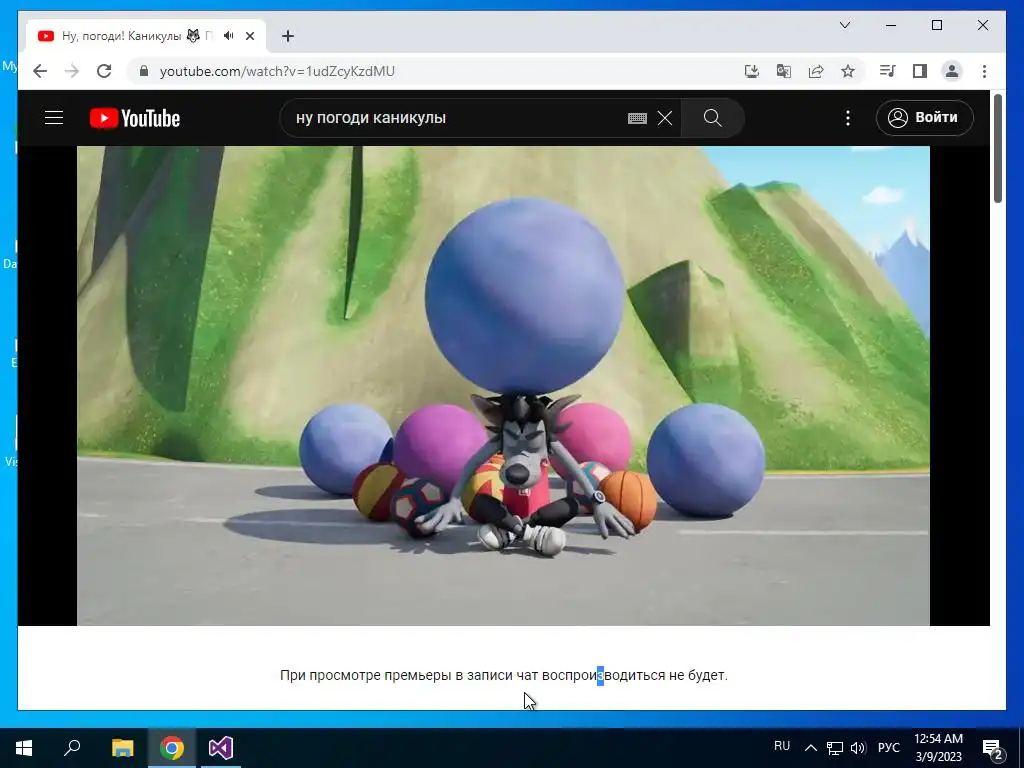Open the volume tray control
This screenshot has height=768, width=1024.
pyautogui.click(x=858, y=748)
